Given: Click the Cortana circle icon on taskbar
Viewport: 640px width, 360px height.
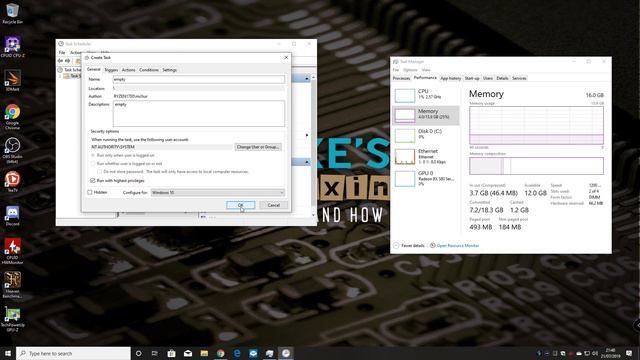Looking at the screenshot, I should (138, 353).
